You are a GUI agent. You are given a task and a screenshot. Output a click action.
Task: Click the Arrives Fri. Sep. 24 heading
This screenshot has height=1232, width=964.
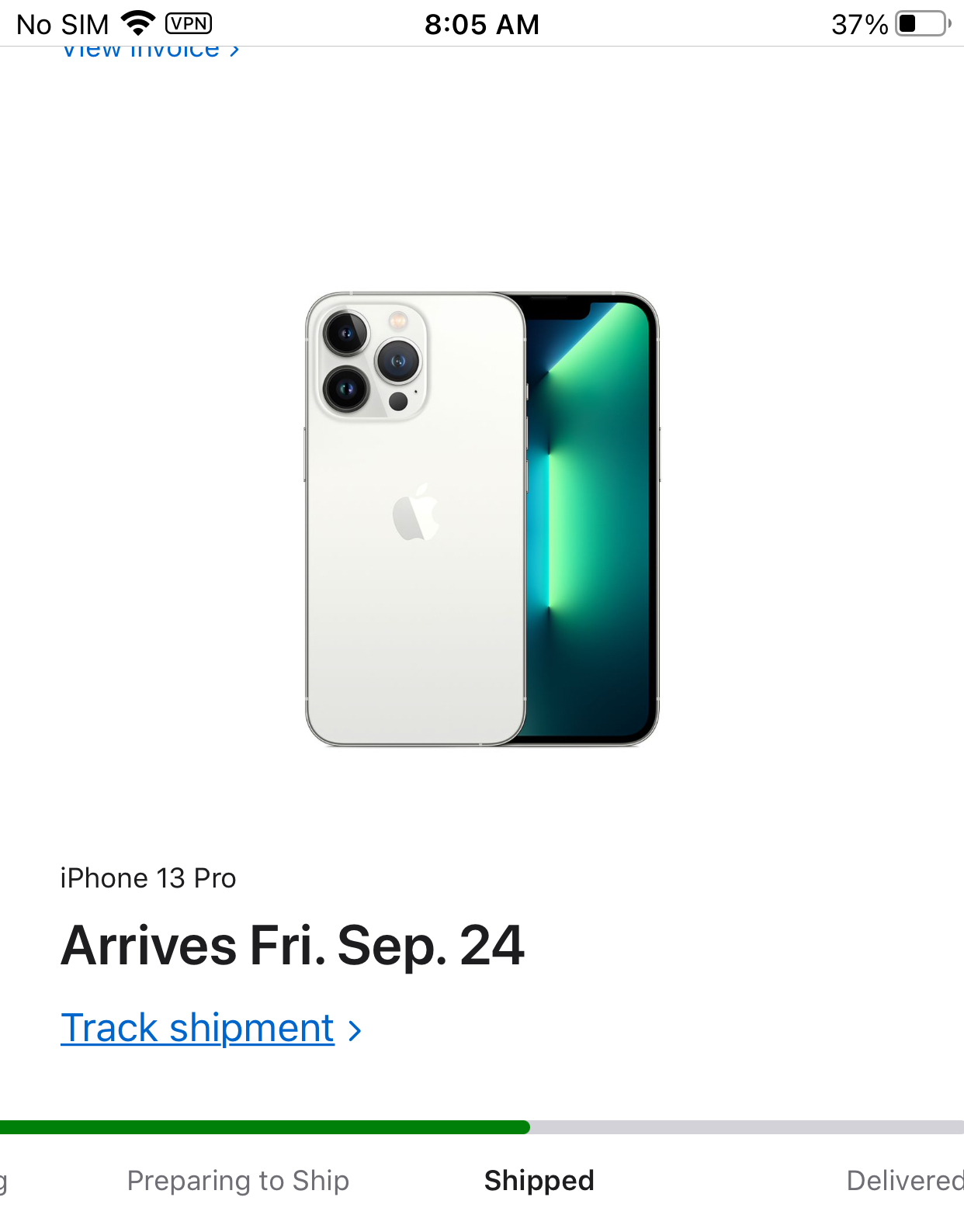pyautogui.click(x=293, y=946)
